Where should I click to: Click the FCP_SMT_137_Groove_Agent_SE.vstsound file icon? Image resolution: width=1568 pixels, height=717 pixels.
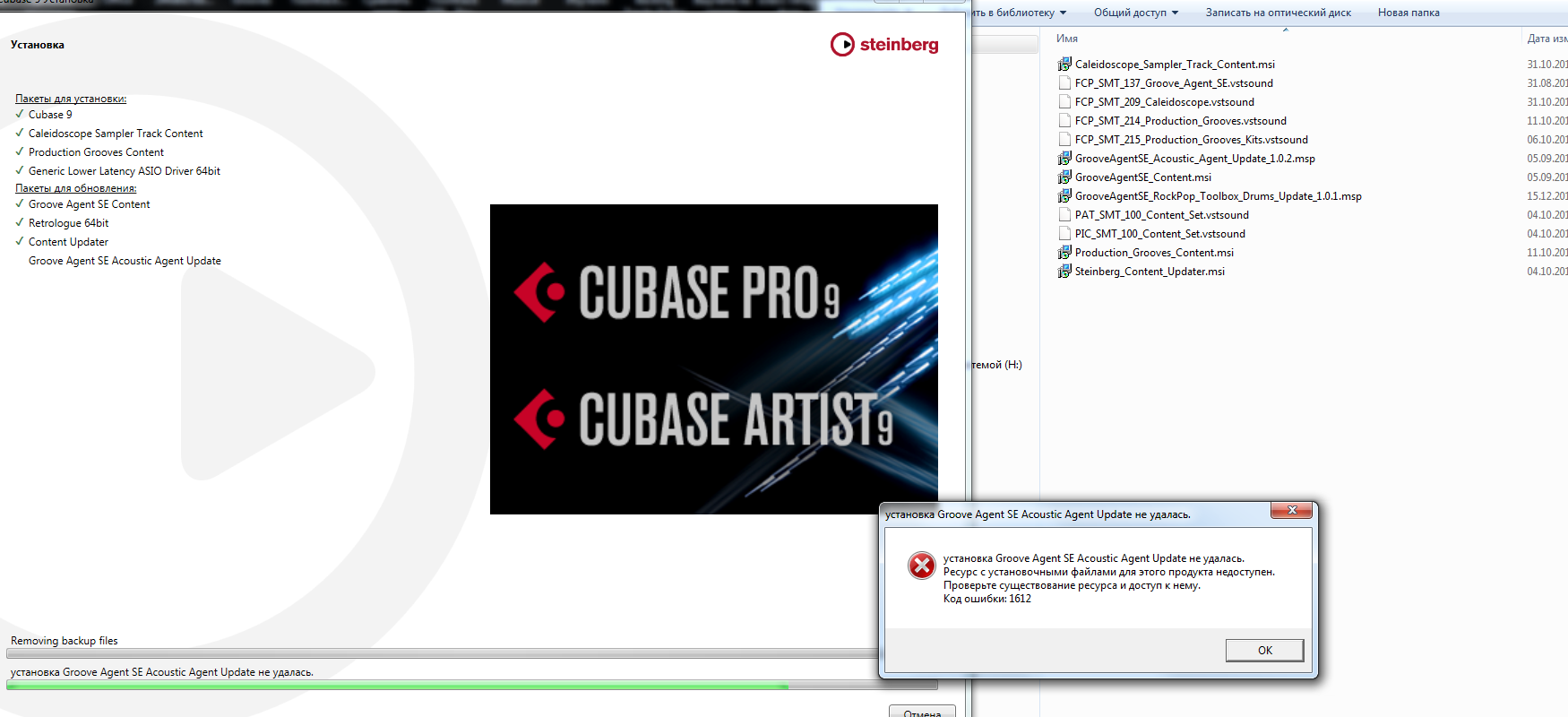[x=1064, y=83]
